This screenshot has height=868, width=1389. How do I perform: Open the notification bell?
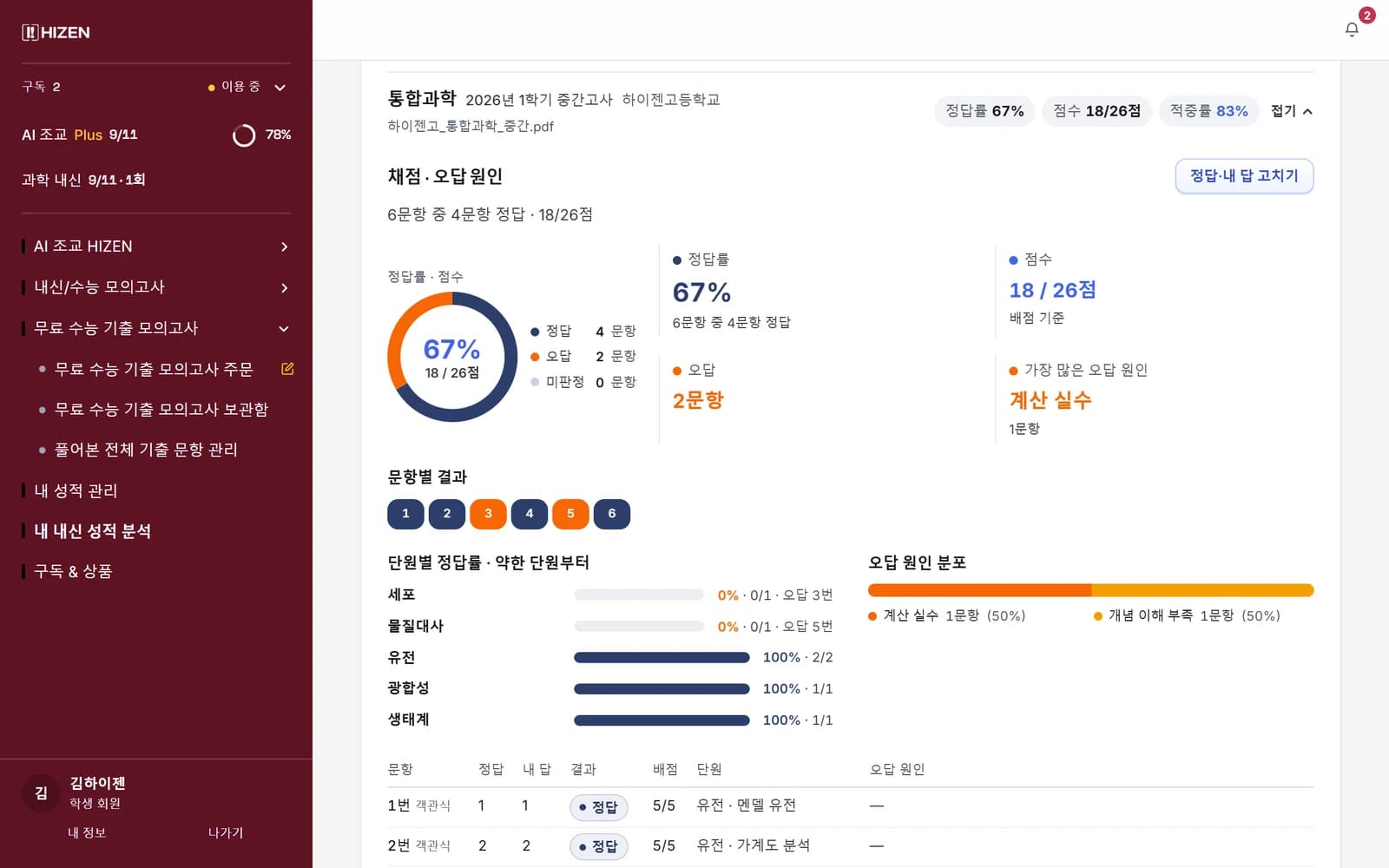pos(1352,30)
